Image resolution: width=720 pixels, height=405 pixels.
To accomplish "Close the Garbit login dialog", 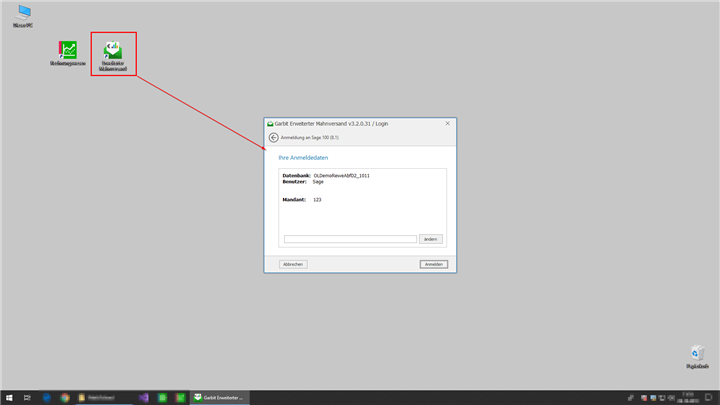I will tap(447, 124).
